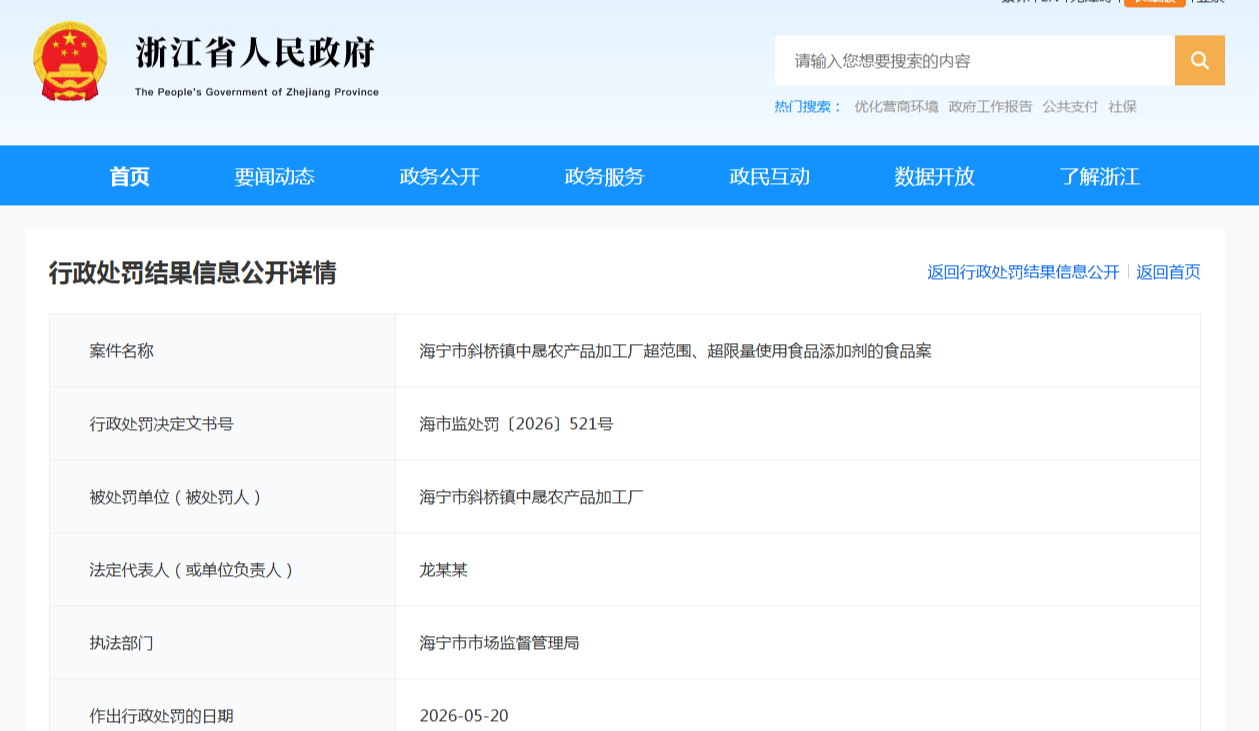Click hot search link 政府工作报告

pos(990,107)
